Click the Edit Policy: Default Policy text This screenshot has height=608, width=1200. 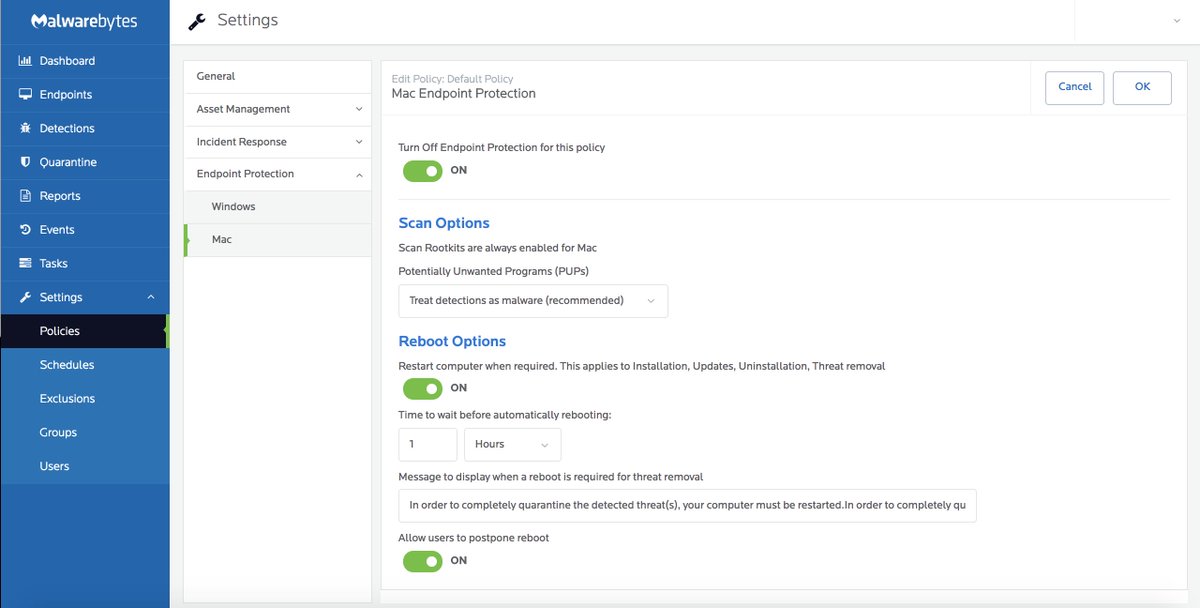452,79
